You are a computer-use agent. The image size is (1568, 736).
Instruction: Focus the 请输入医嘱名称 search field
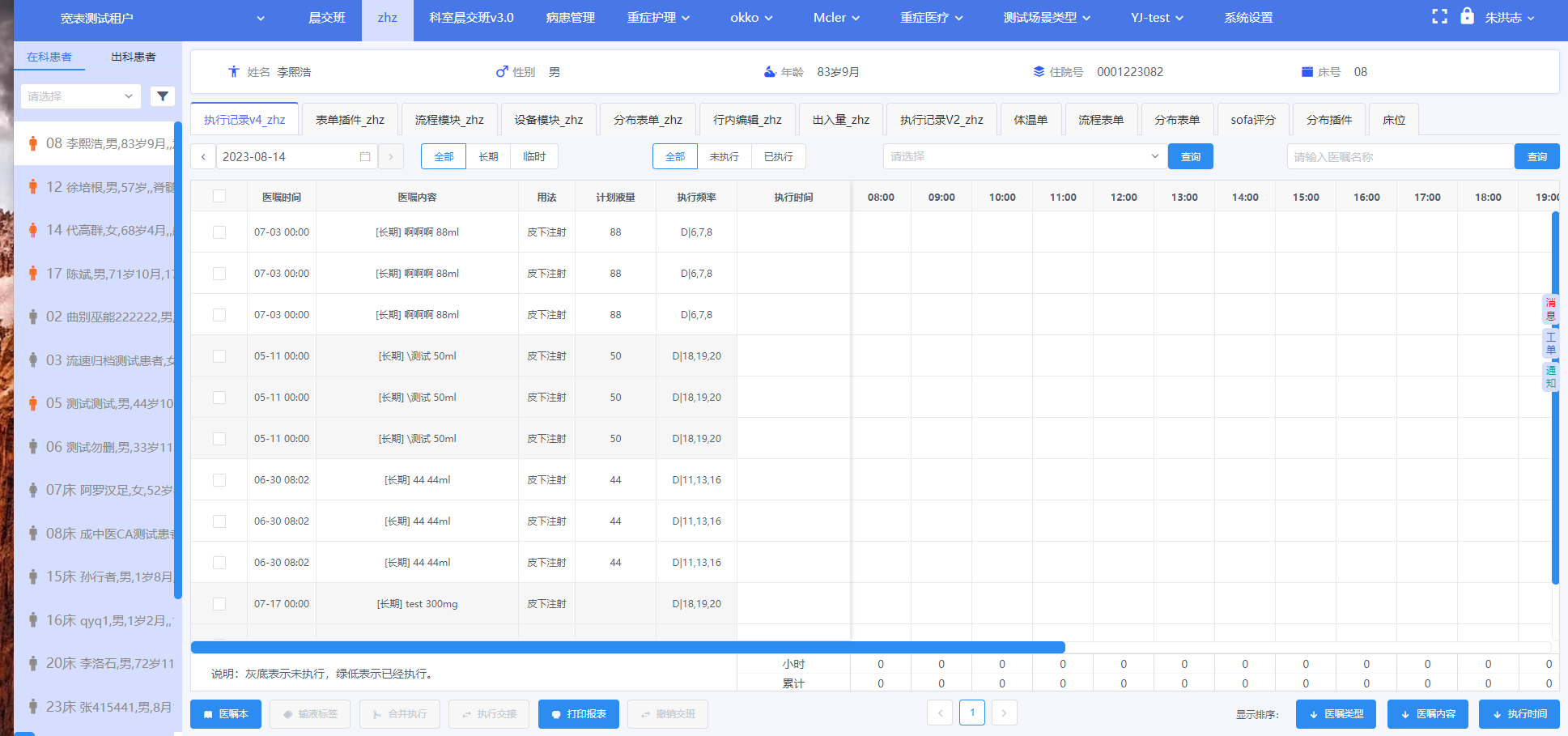pyautogui.click(x=1400, y=156)
